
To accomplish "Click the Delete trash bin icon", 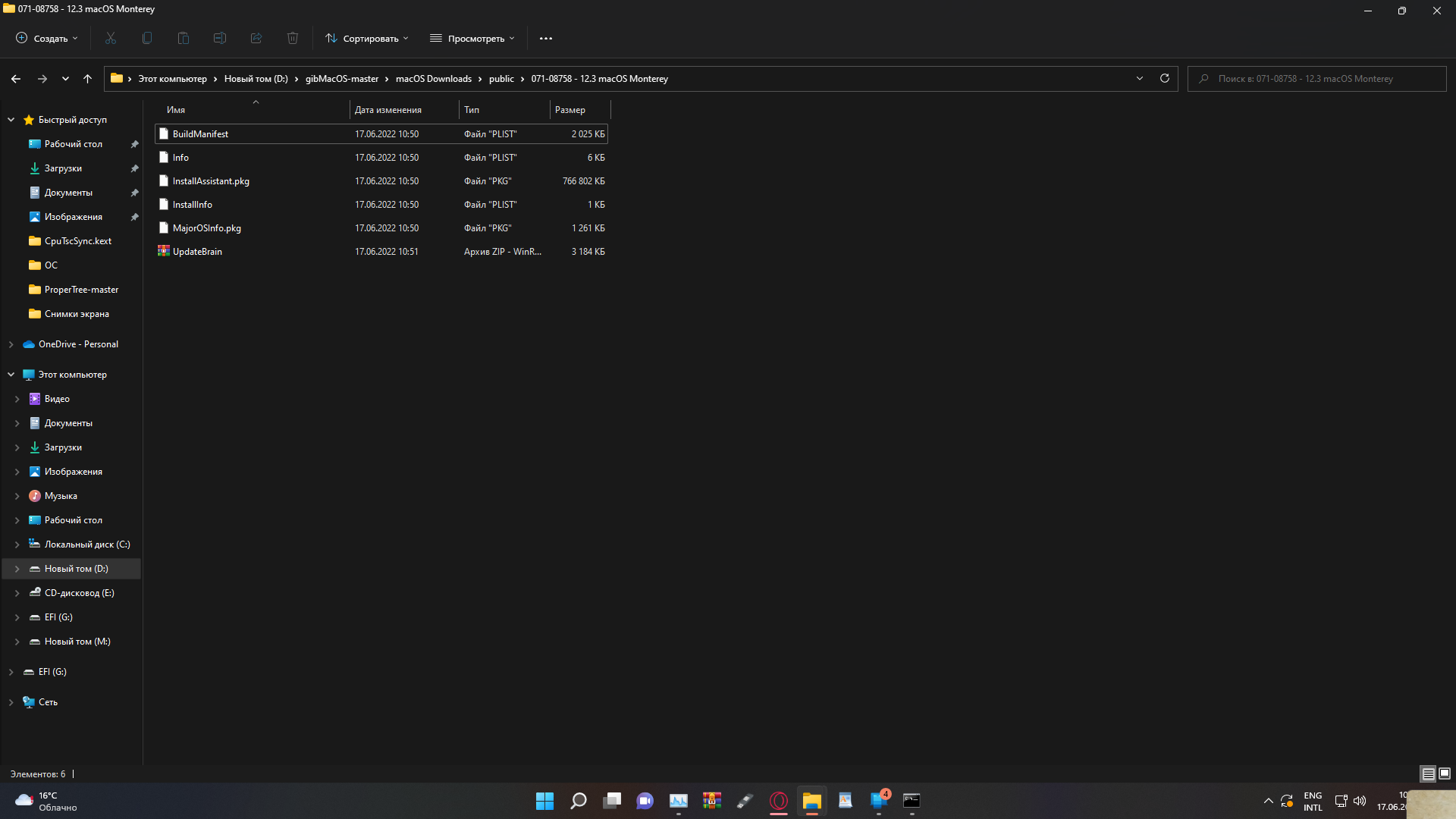I will [x=293, y=38].
